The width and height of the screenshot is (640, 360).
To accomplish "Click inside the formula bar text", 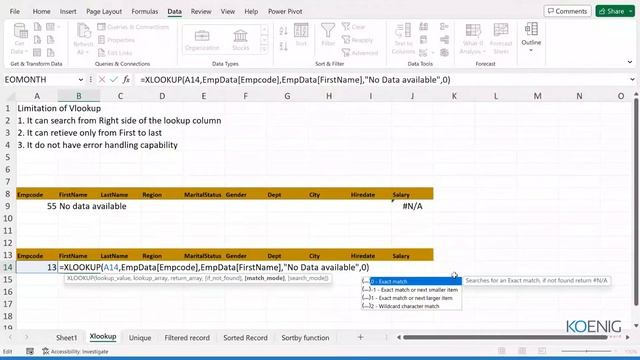I will click(295, 80).
